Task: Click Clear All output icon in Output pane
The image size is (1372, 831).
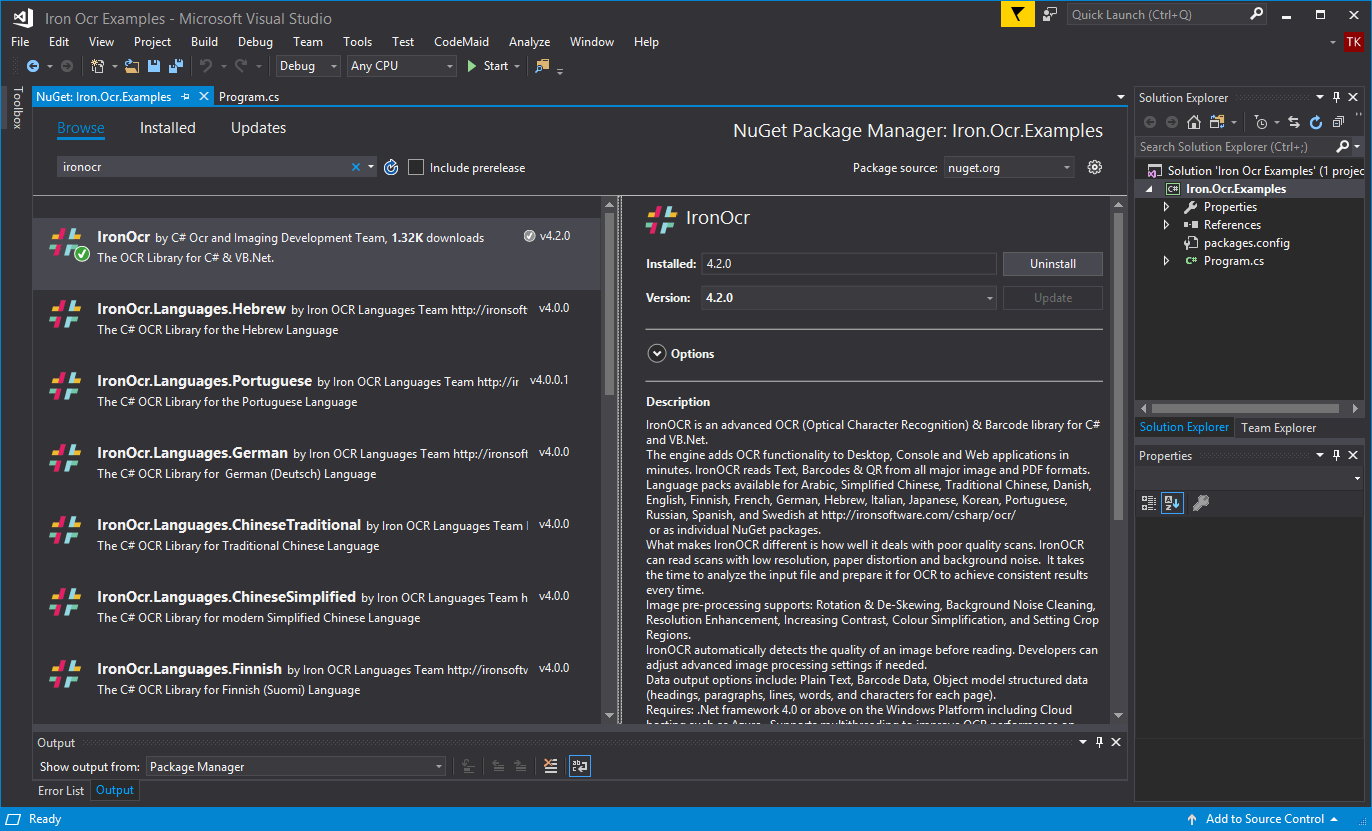Action: tap(550, 765)
